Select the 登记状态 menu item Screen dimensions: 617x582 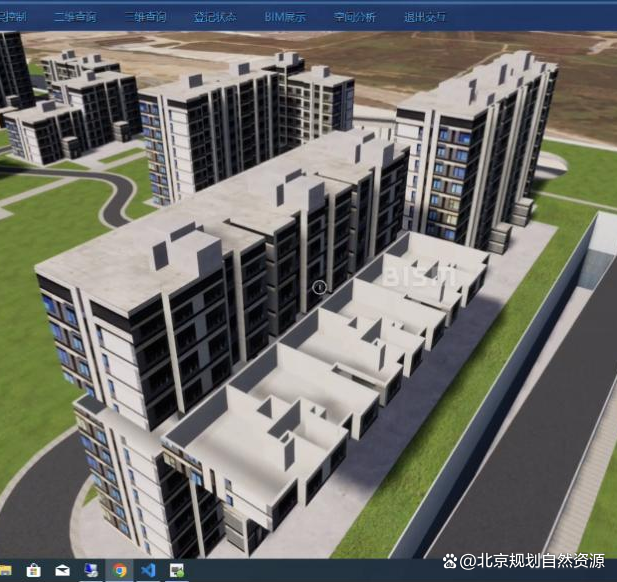tap(216, 17)
